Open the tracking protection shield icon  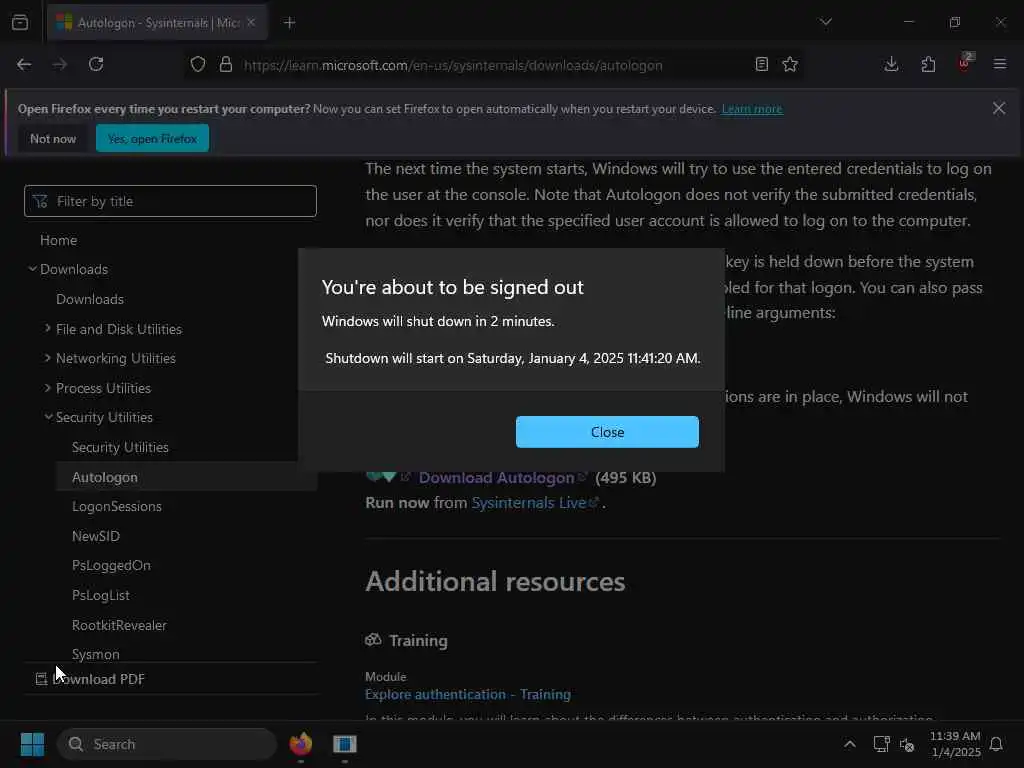click(x=198, y=64)
